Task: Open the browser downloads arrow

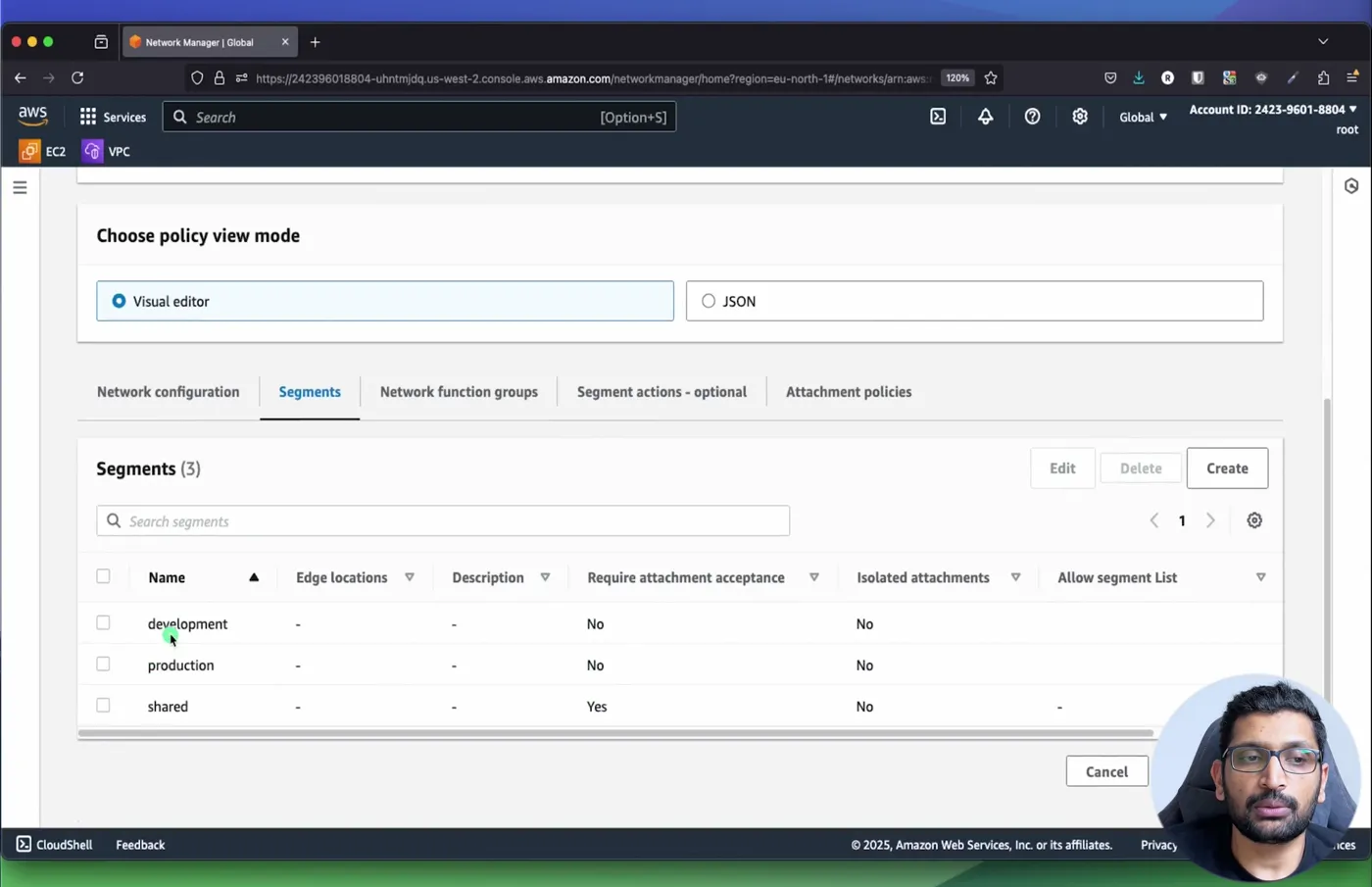Action: (1139, 77)
